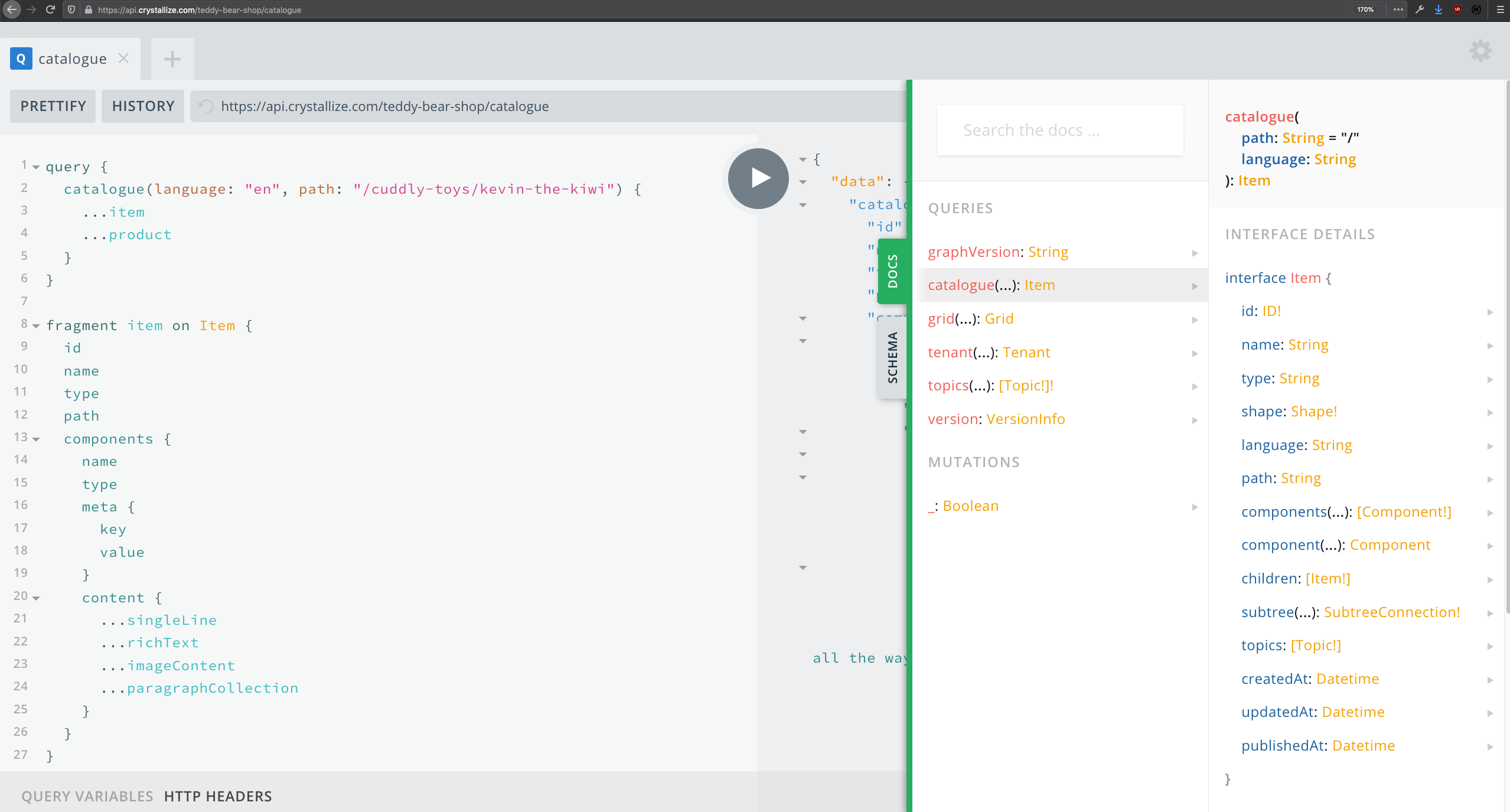The width and height of the screenshot is (1510, 812).
Task: Click Item type in interface header
Action: (1305, 278)
